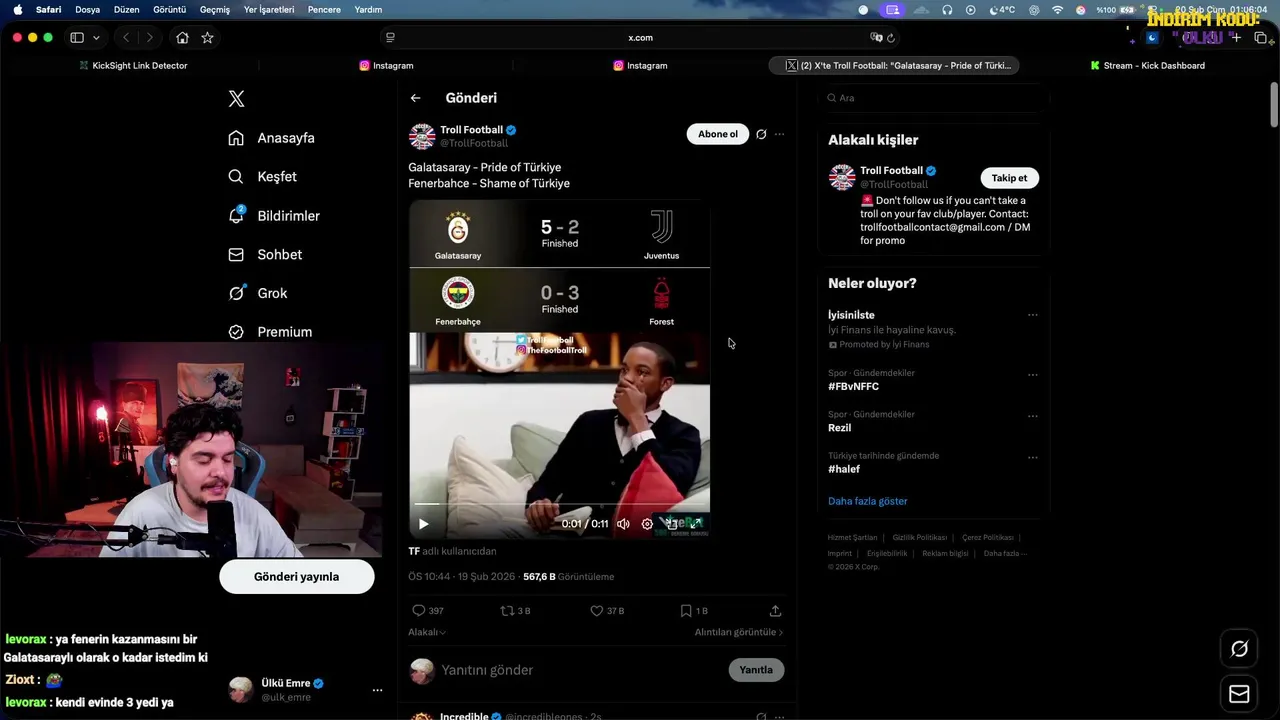Image resolution: width=1280 pixels, height=720 pixels.
Task: Open Görüntü menu in menu bar
Action: [169, 9]
